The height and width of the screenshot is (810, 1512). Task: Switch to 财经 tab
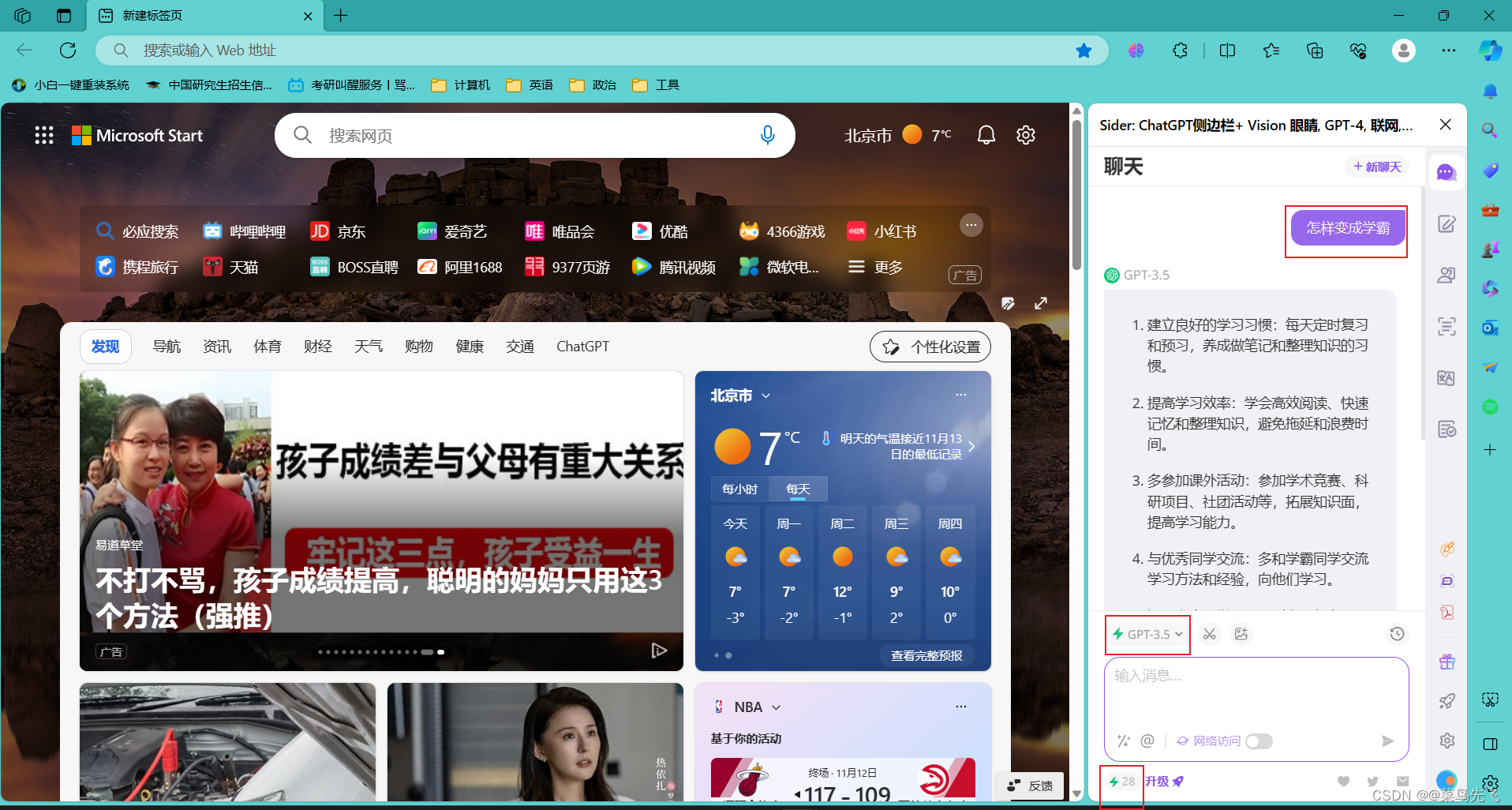[x=318, y=347]
